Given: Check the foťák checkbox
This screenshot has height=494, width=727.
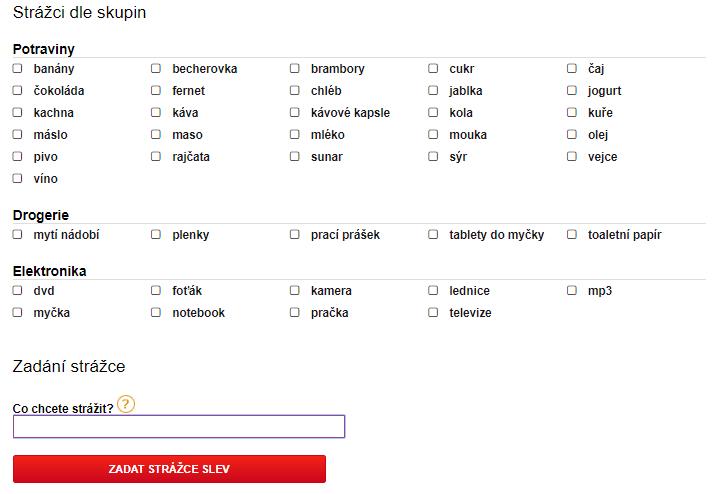Looking at the screenshot, I should pyautogui.click(x=156, y=290).
